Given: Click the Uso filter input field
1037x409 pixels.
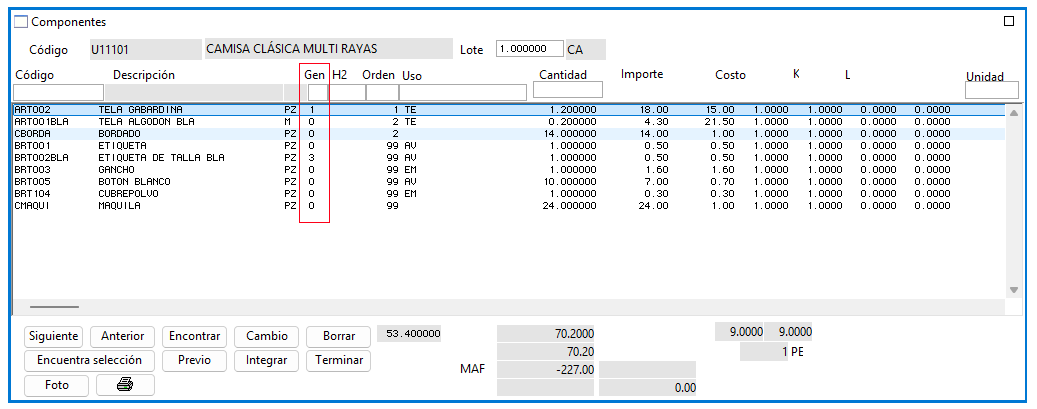Looking at the screenshot, I should click(x=463, y=92).
